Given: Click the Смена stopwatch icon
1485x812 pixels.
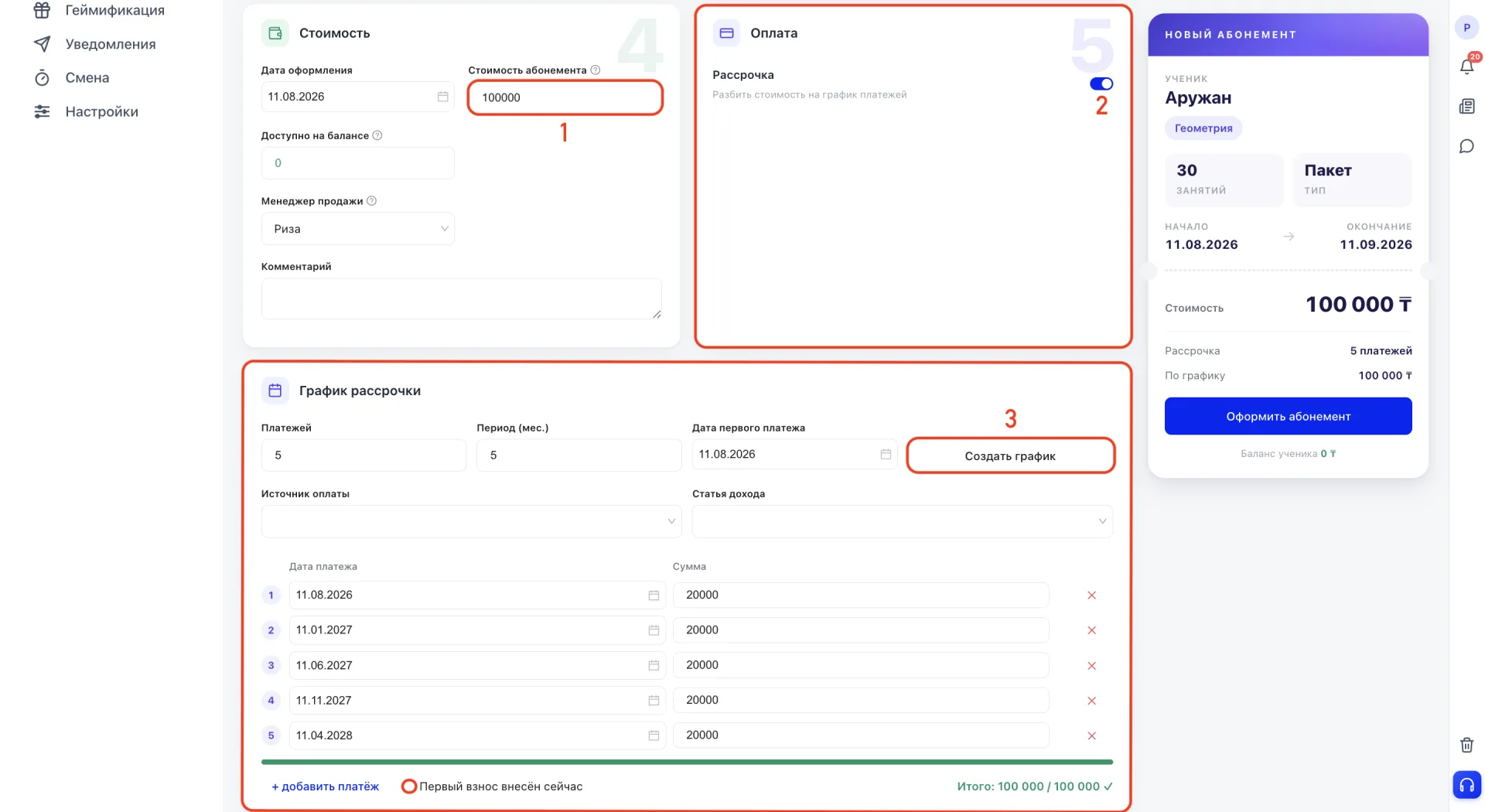Looking at the screenshot, I should click(42, 77).
